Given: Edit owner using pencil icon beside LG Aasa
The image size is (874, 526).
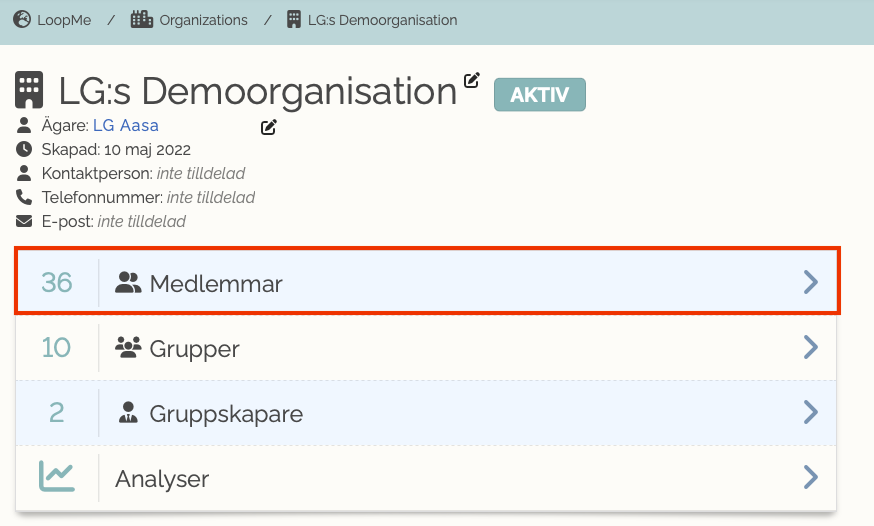Looking at the screenshot, I should click(268, 127).
